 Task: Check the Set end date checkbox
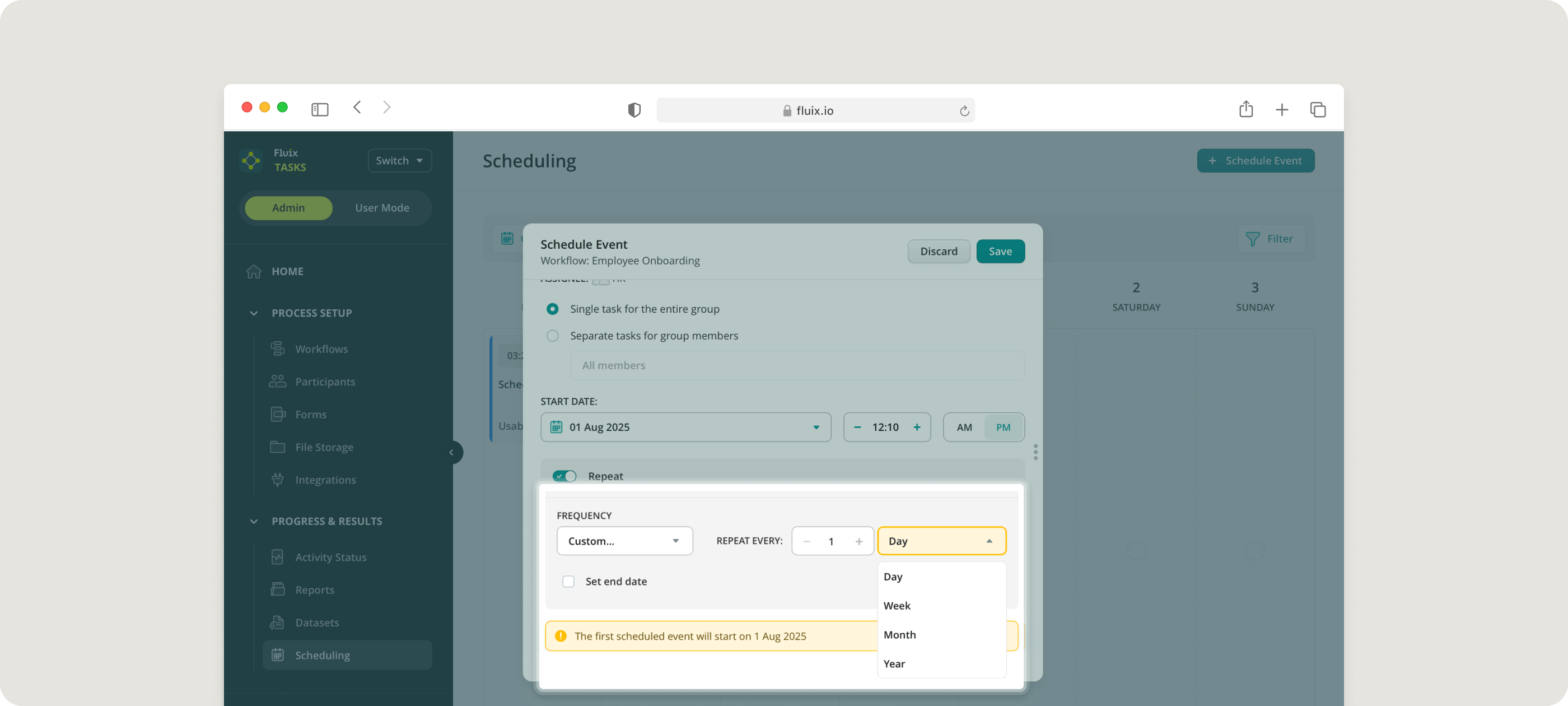tap(568, 581)
